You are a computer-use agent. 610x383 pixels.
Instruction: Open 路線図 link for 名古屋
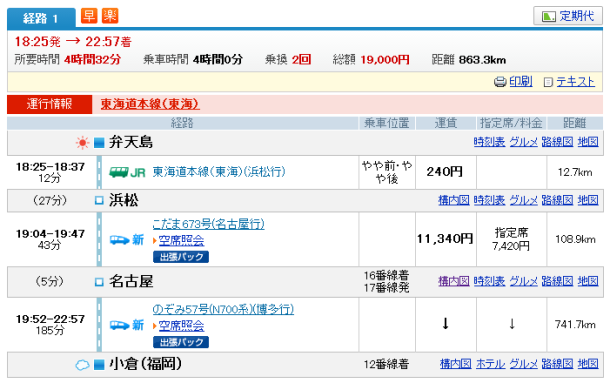[557, 281]
